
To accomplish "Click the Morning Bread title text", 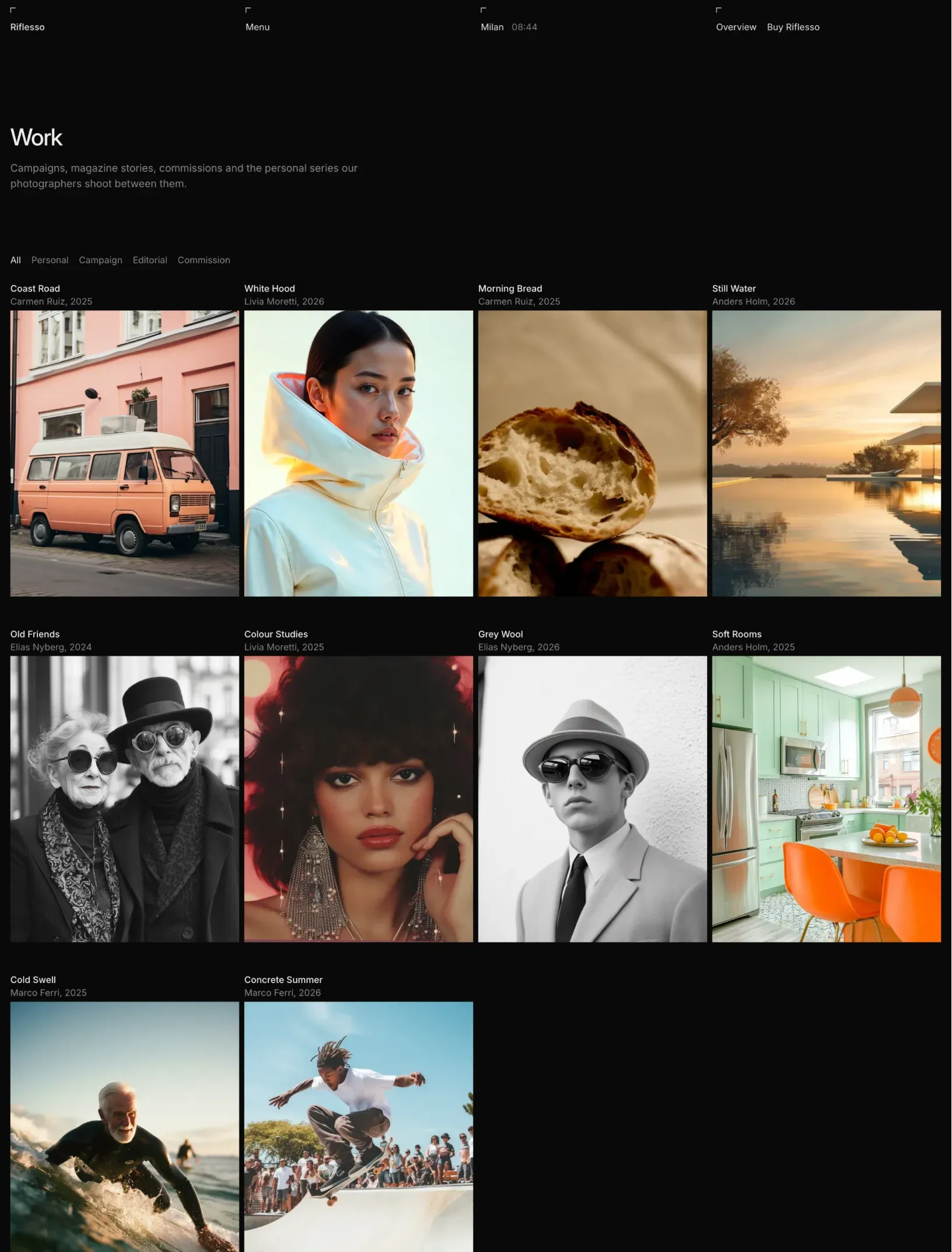I will pos(510,288).
